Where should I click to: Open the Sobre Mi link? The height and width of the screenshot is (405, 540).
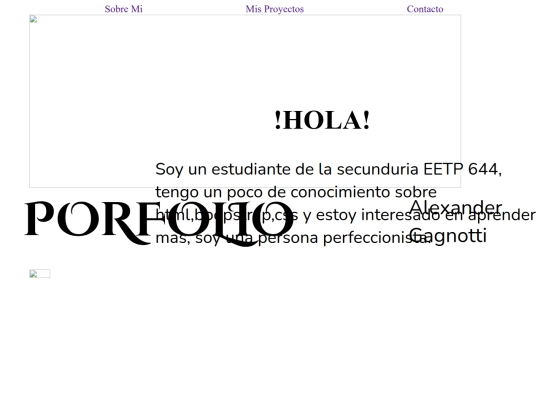coord(123,9)
